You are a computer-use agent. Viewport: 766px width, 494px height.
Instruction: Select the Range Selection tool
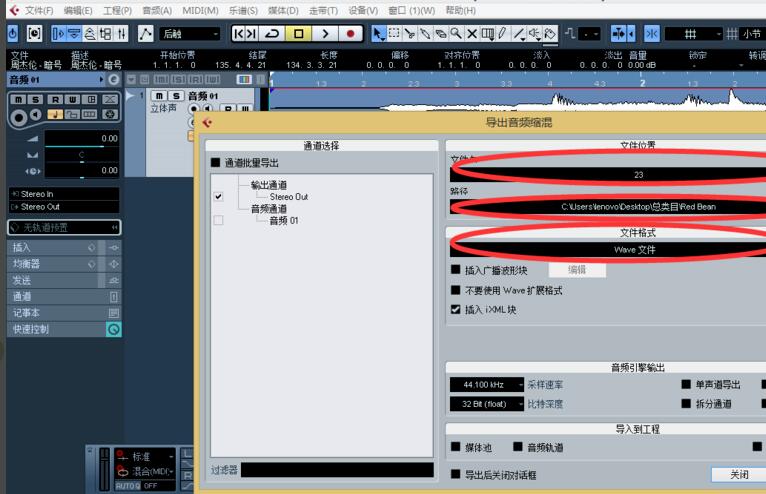coord(394,33)
